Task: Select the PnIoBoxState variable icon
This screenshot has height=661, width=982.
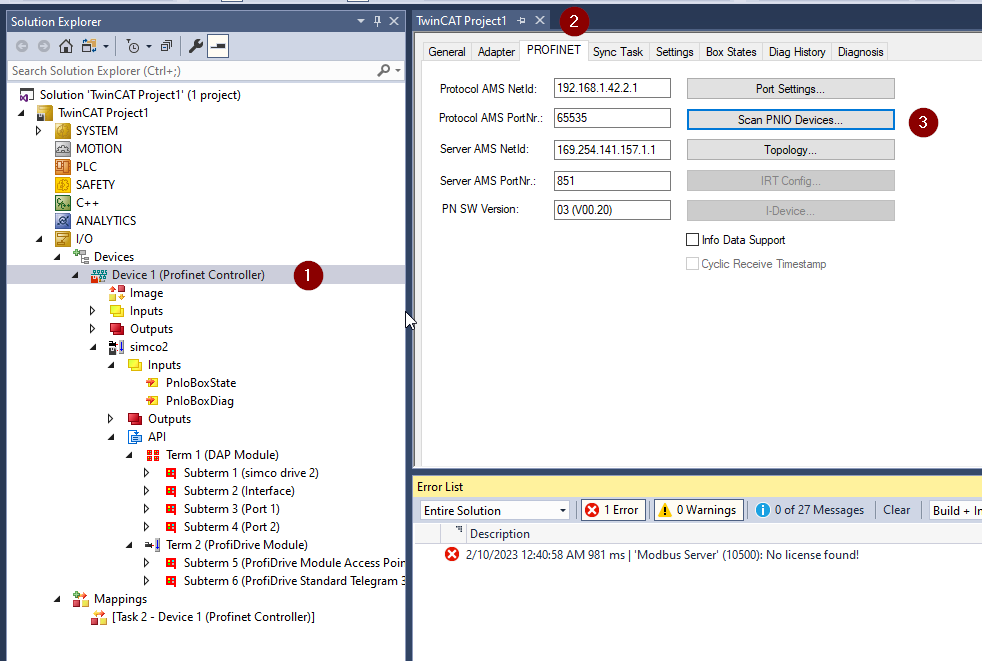Action: pyautogui.click(x=152, y=383)
